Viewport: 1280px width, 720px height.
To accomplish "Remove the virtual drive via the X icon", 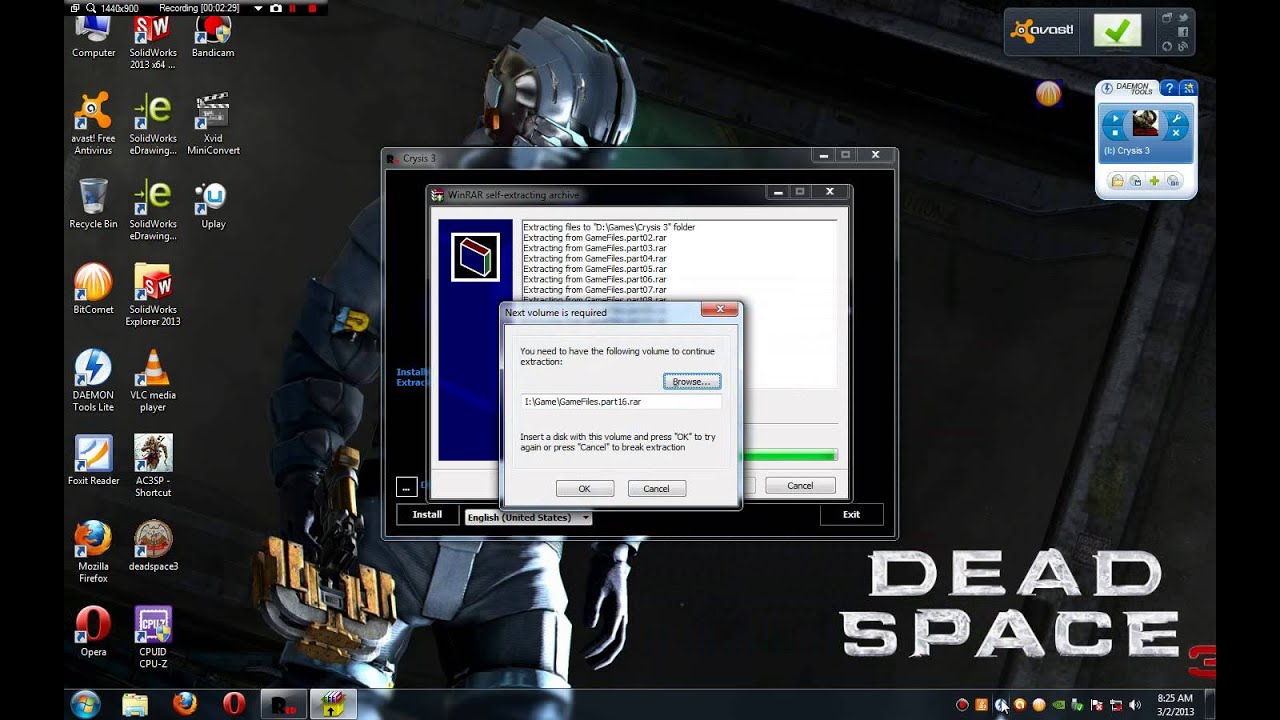I will tap(1176, 132).
